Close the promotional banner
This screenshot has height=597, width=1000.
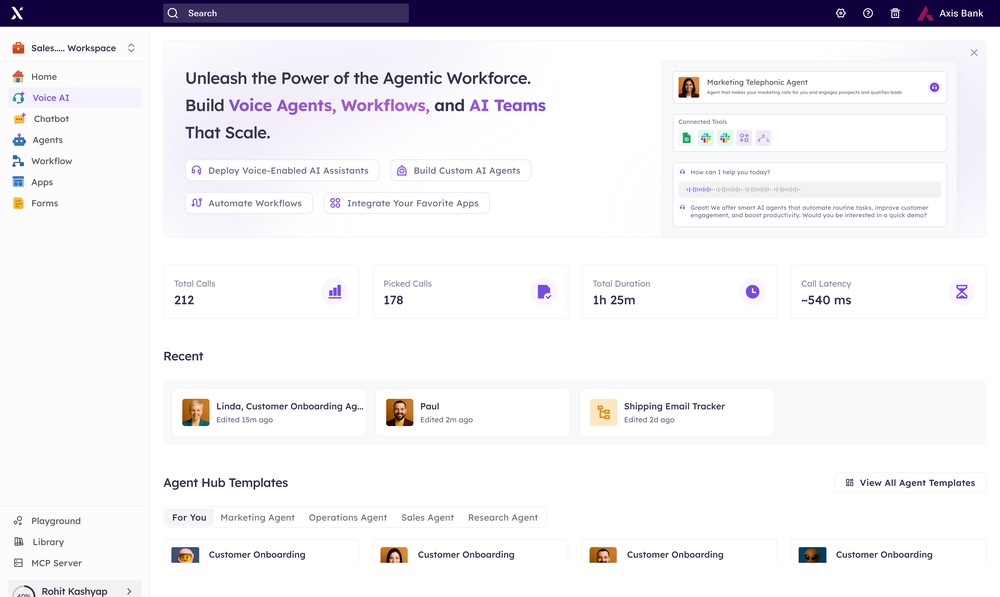point(974,53)
